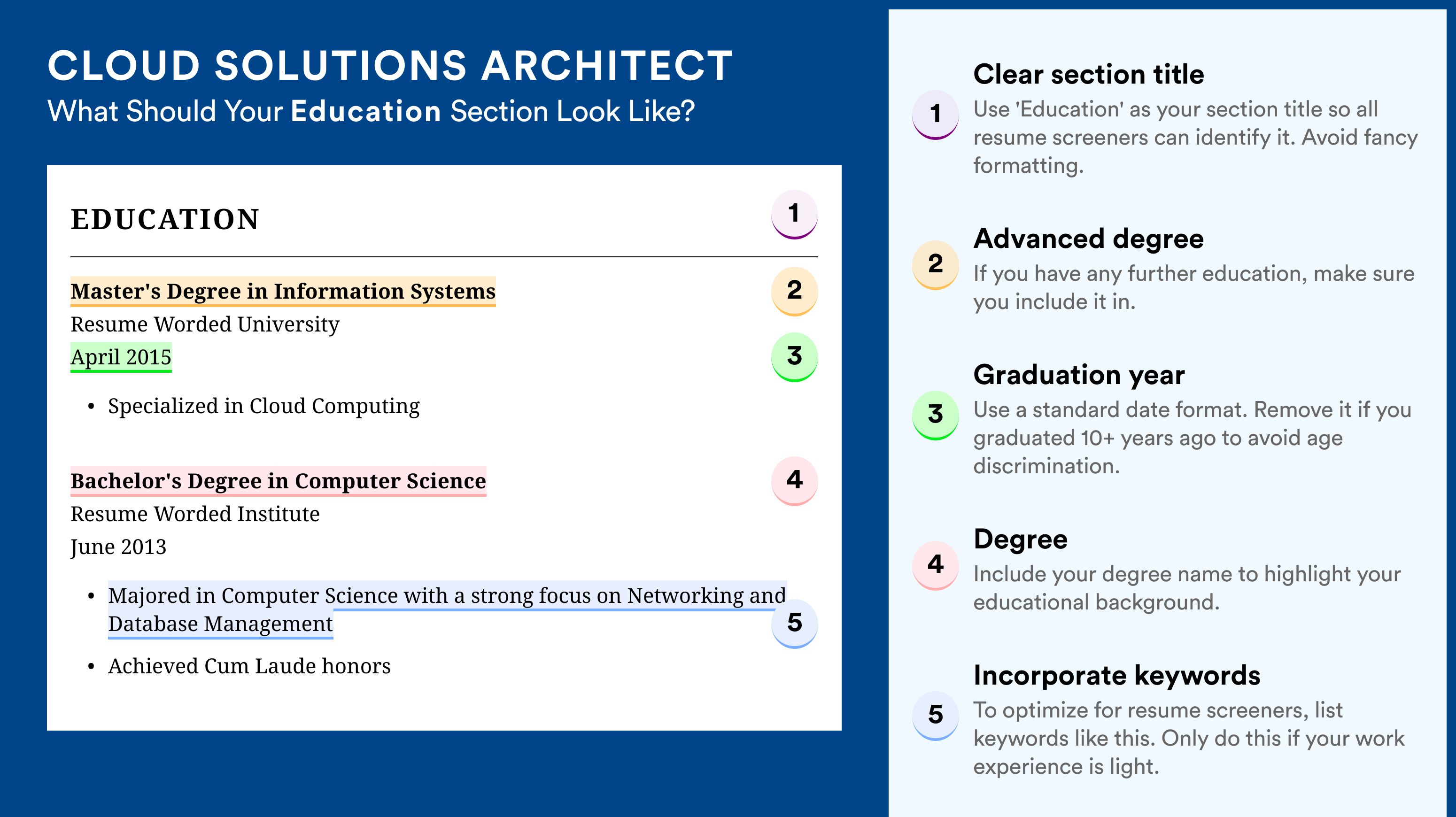Select the green highlighted April 2015 date
Image resolution: width=1456 pixels, height=817 pixels.
[x=121, y=357]
